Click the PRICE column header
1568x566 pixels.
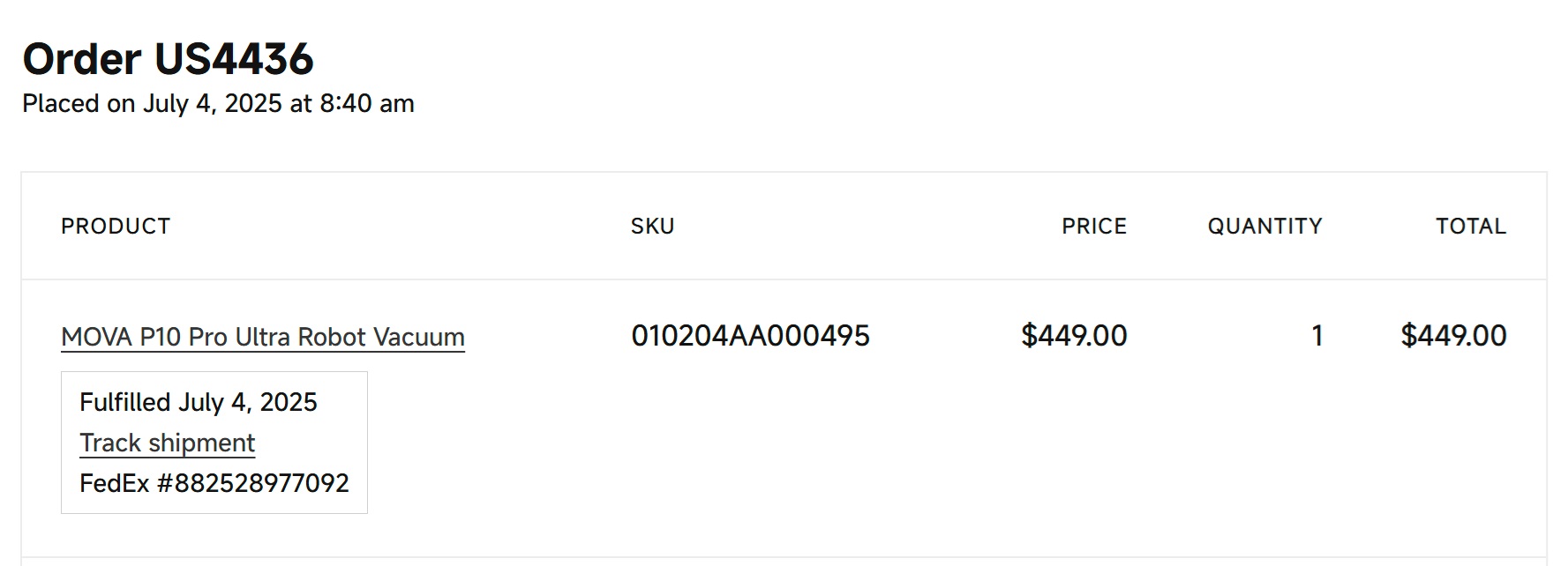(x=1093, y=227)
